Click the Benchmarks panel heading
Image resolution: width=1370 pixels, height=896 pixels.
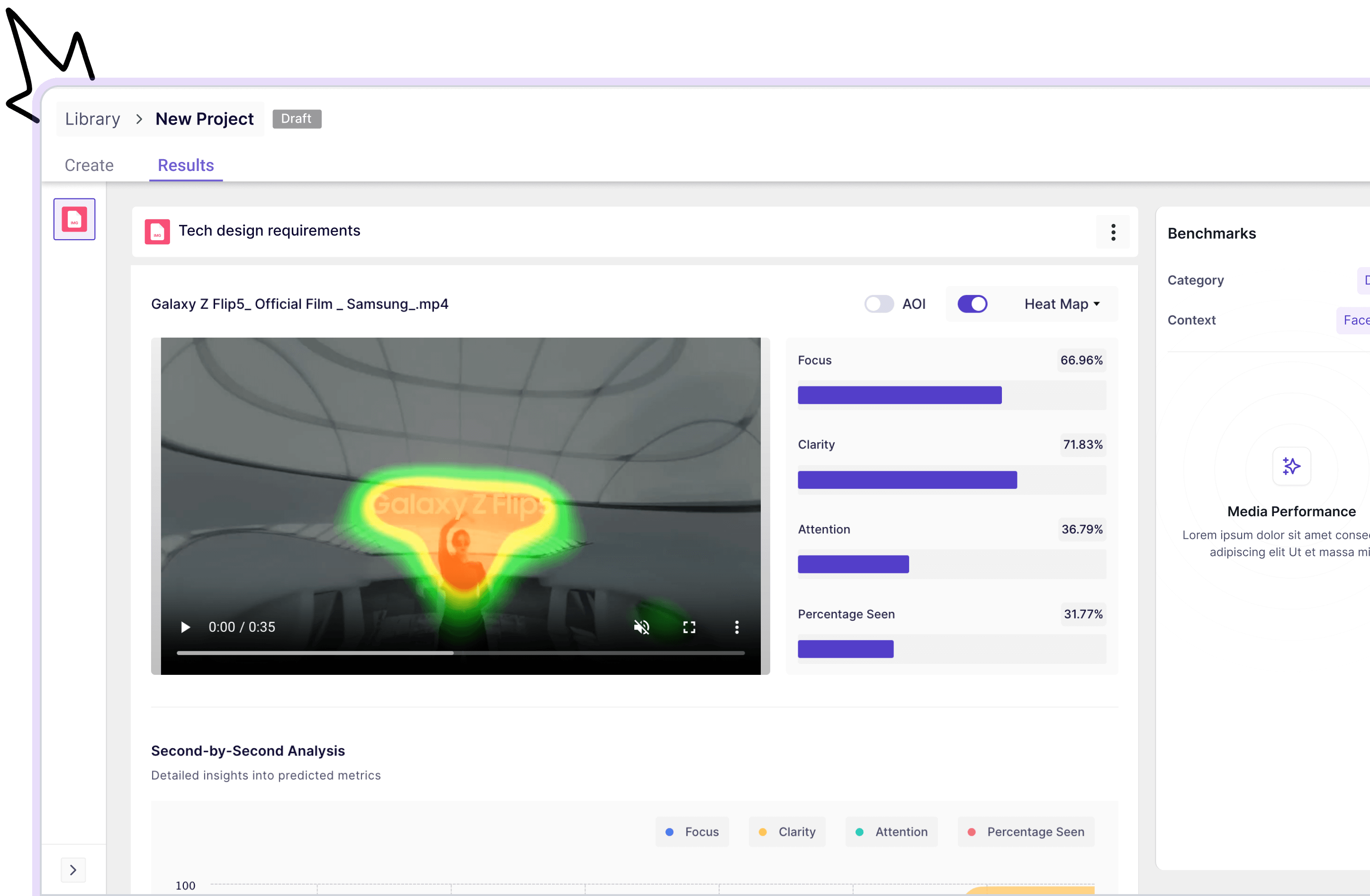point(1212,233)
